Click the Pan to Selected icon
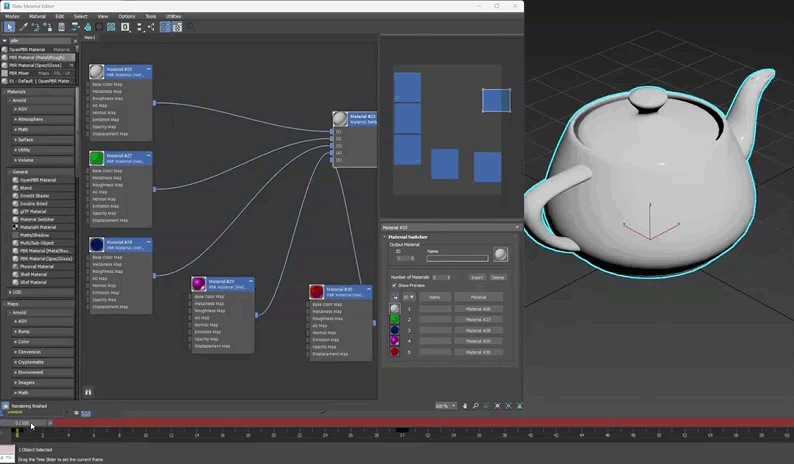The width and height of the screenshot is (794, 464). click(x=520, y=406)
